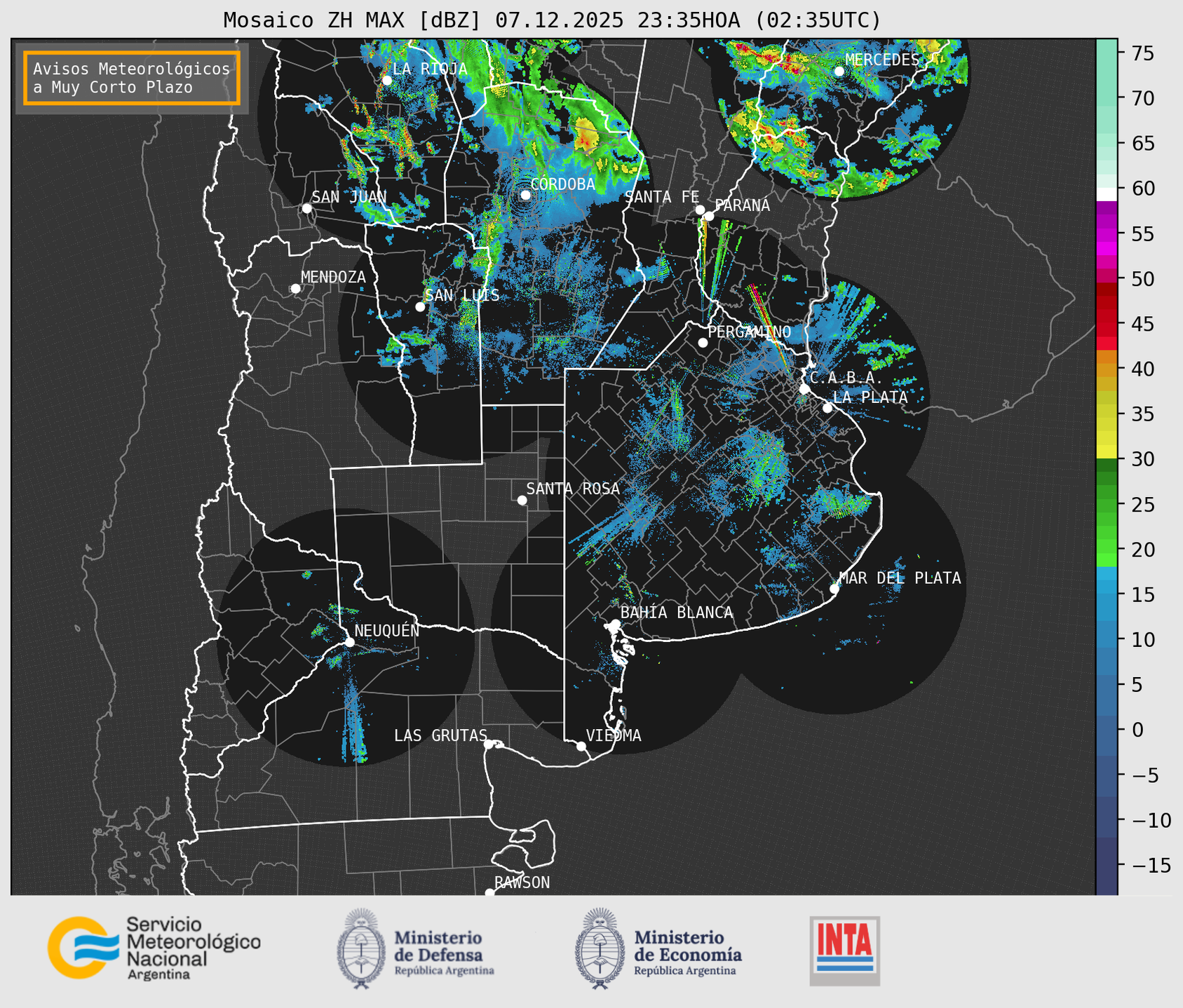
Task: Click the LAS GRUTAS city dot
Action: click(489, 744)
